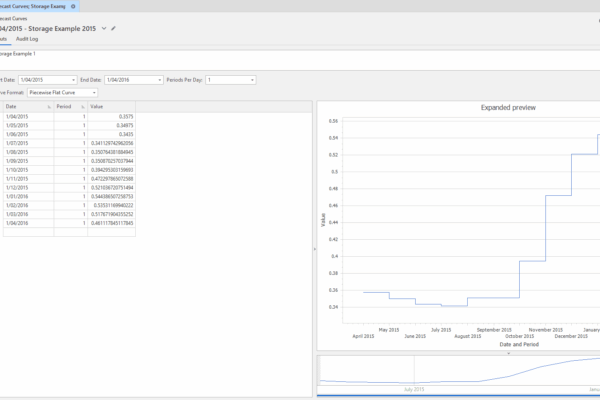Click the value cell in the 1/10/2015 row
Image resolution: width=600 pixels, height=400 pixels.
point(111,170)
